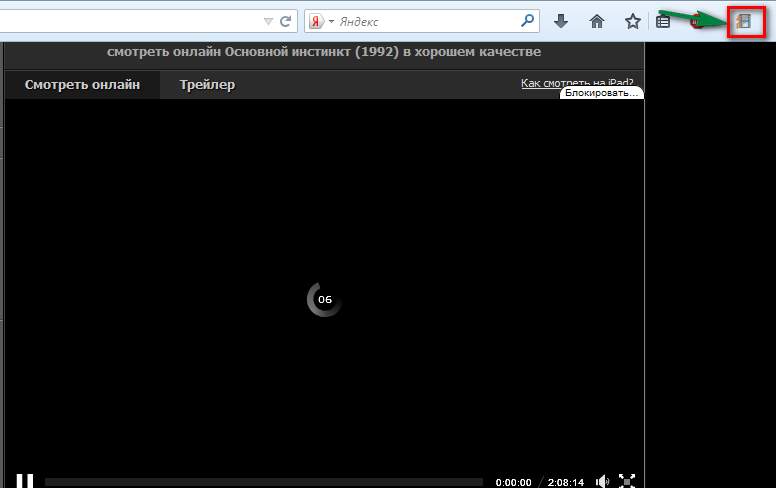Select the Смотреть онлайн tab
The width and height of the screenshot is (776, 488).
coord(82,85)
